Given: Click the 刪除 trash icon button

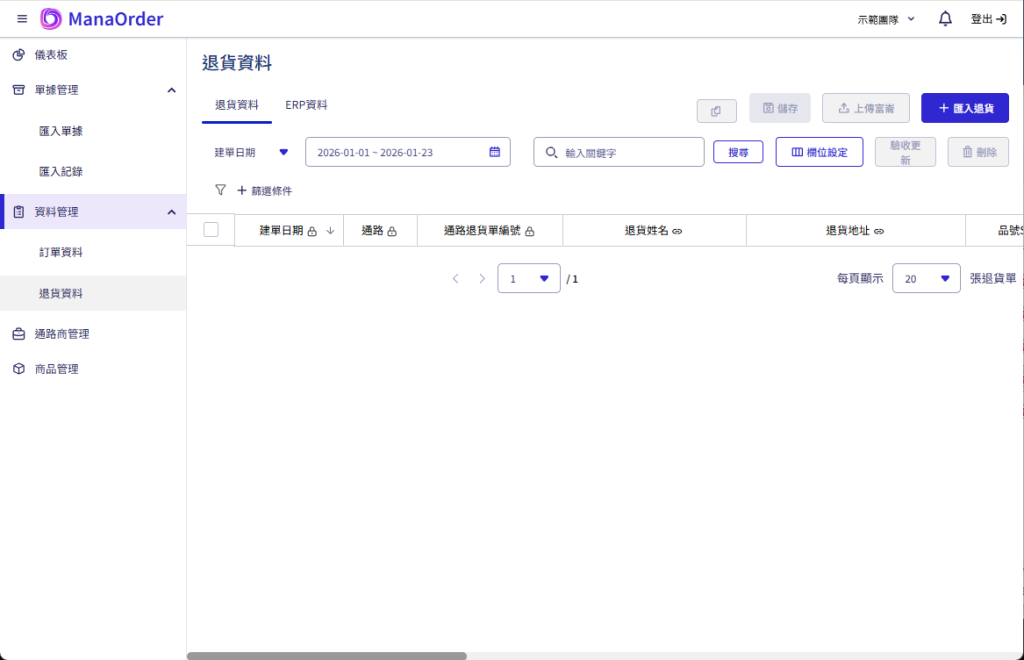Looking at the screenshot, I should (x=977, y=151).
